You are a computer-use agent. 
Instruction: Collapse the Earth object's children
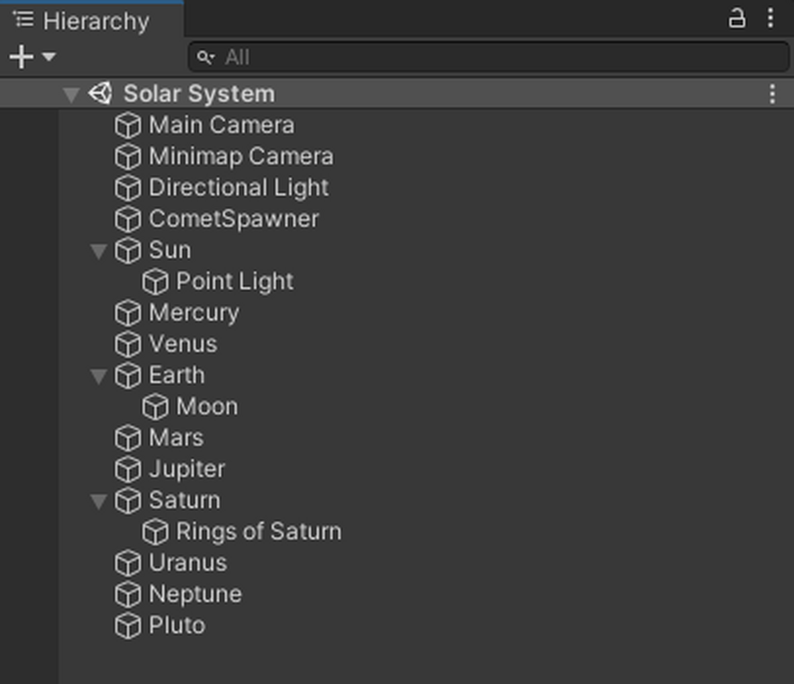click(98, 376)
